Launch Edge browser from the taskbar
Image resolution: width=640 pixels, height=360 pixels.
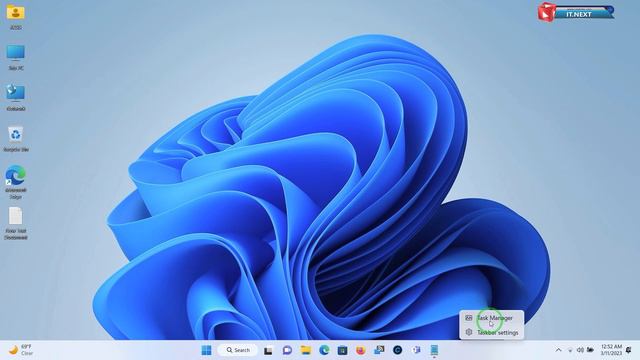[324, 350]
